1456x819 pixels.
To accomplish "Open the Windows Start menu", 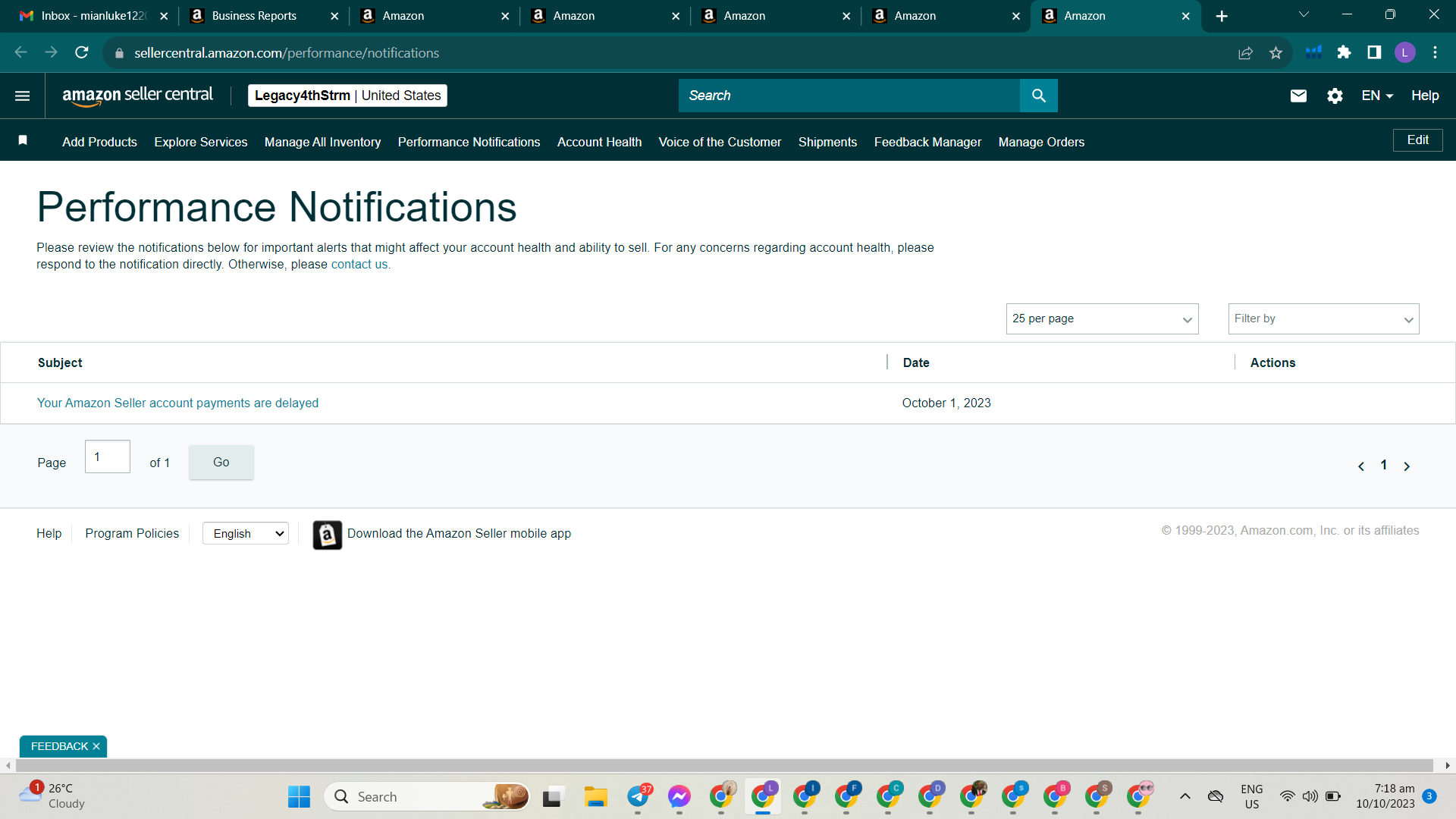I will coord(299,796).
